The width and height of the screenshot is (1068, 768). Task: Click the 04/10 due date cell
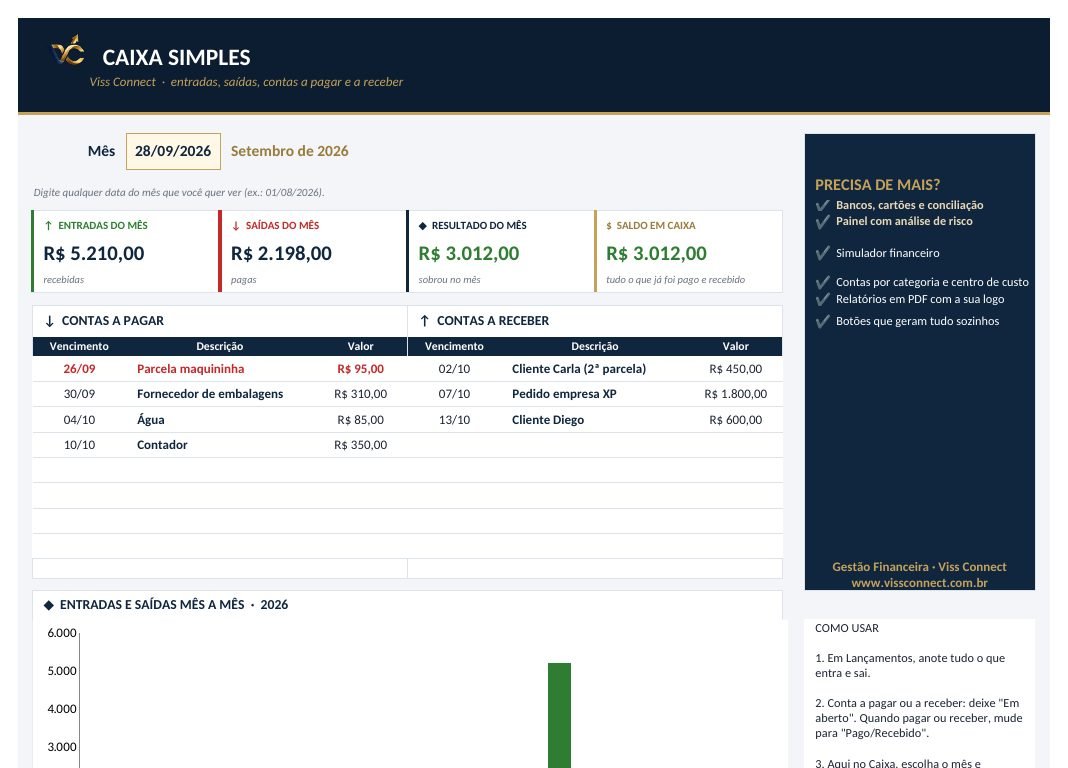tap(79, 419)
